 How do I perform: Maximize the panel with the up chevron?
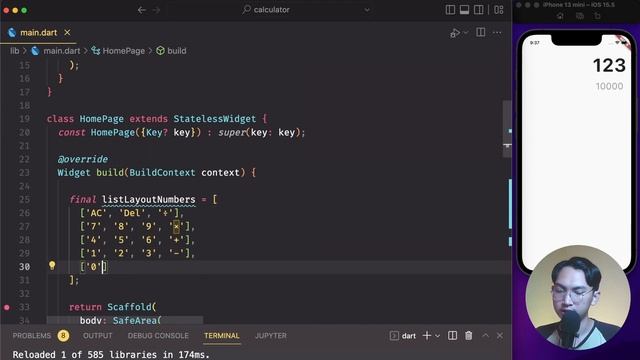[485, 336]
